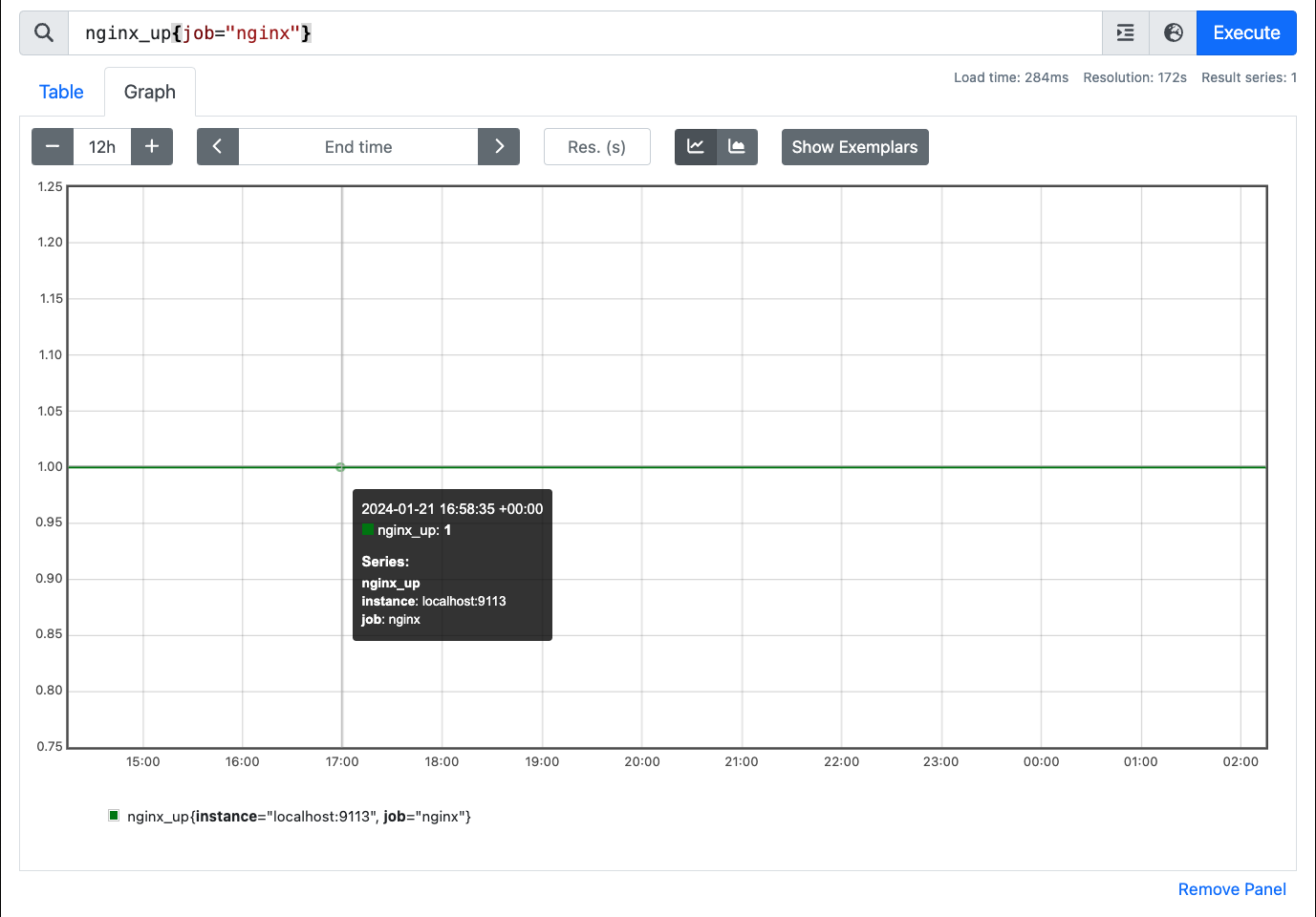This screenshot has height=917, width=1316.
Task: Click the 12h range duration field
Action: 102,147
